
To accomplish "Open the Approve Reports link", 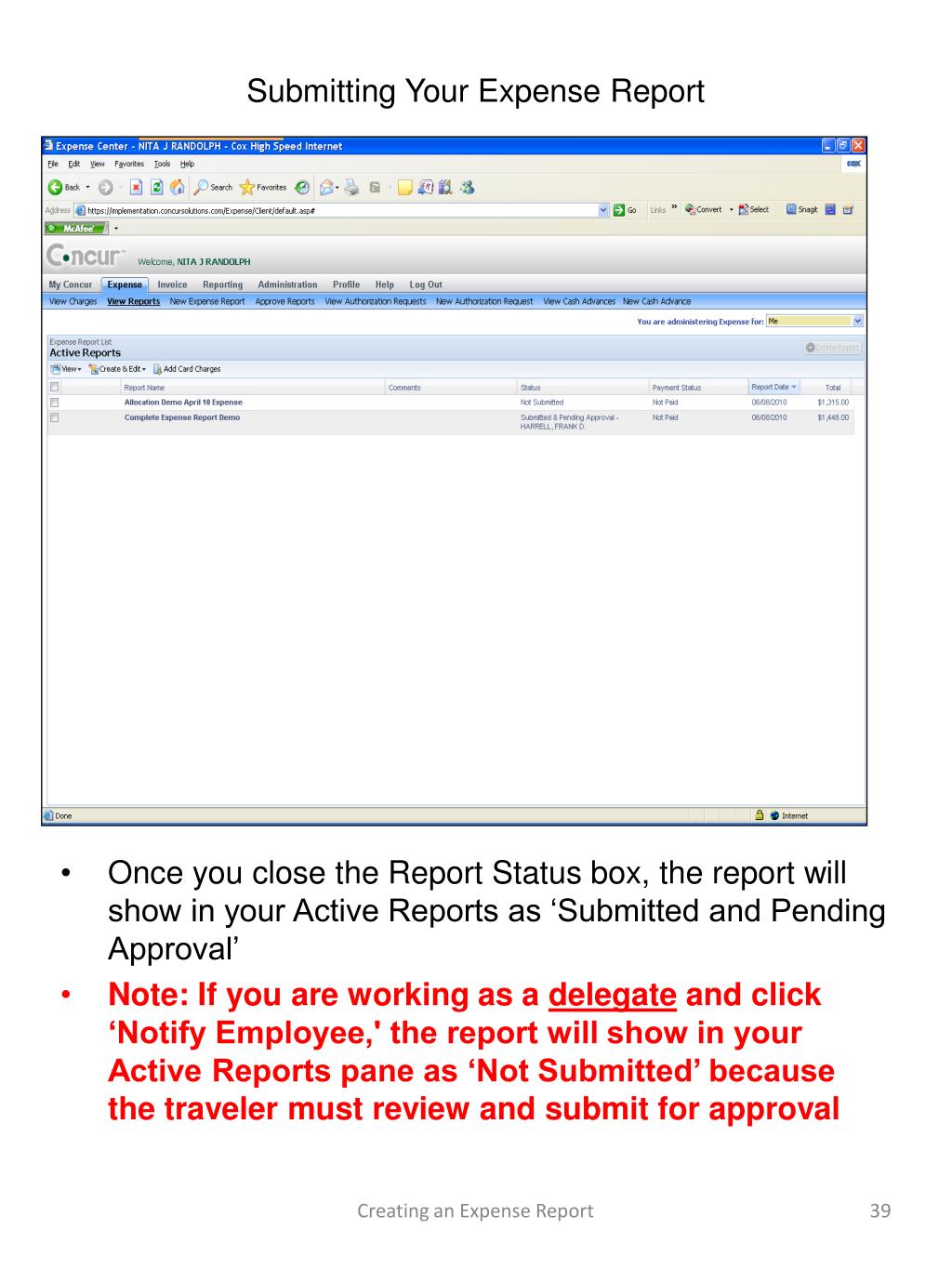I will coord(284,301).
